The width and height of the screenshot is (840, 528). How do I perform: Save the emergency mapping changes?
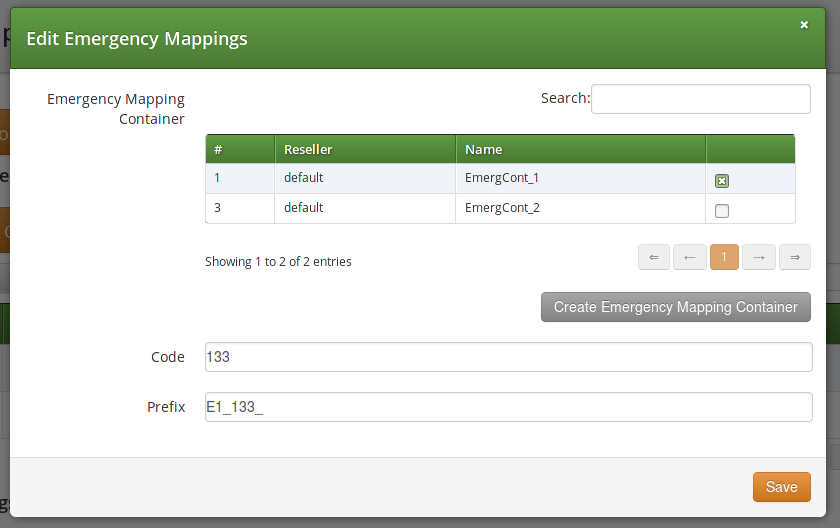(x=781, y=487)
